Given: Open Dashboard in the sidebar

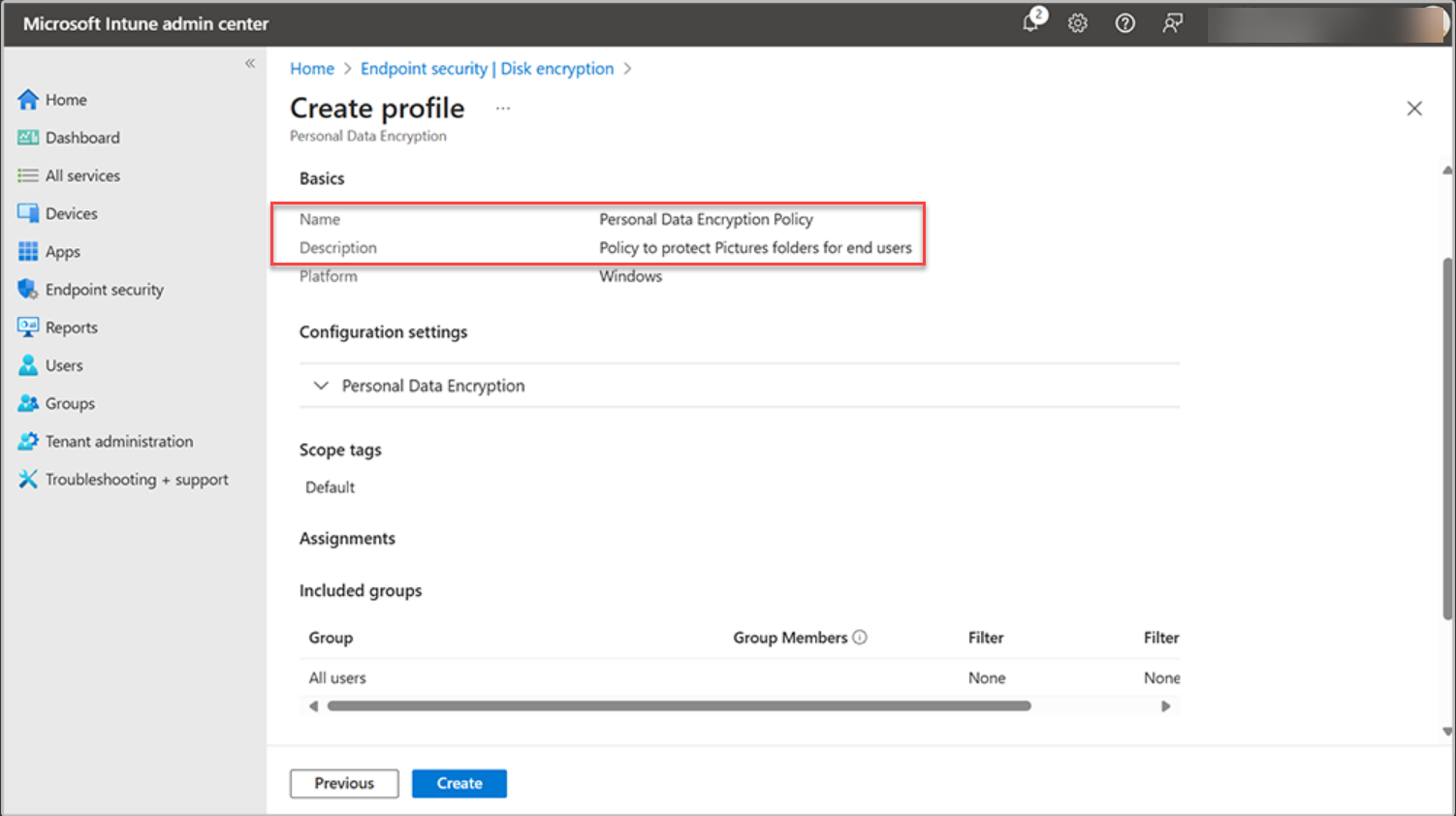Looking at the screenshot, I should tap(82, 138).
